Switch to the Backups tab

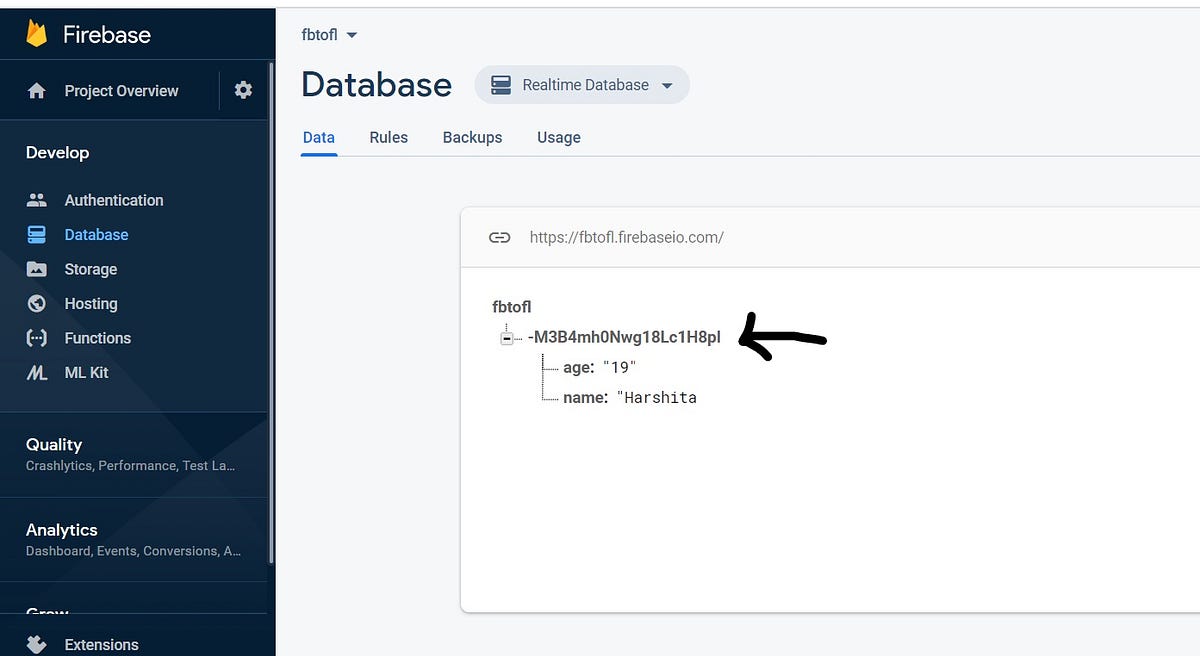click(x=472, y=137)
